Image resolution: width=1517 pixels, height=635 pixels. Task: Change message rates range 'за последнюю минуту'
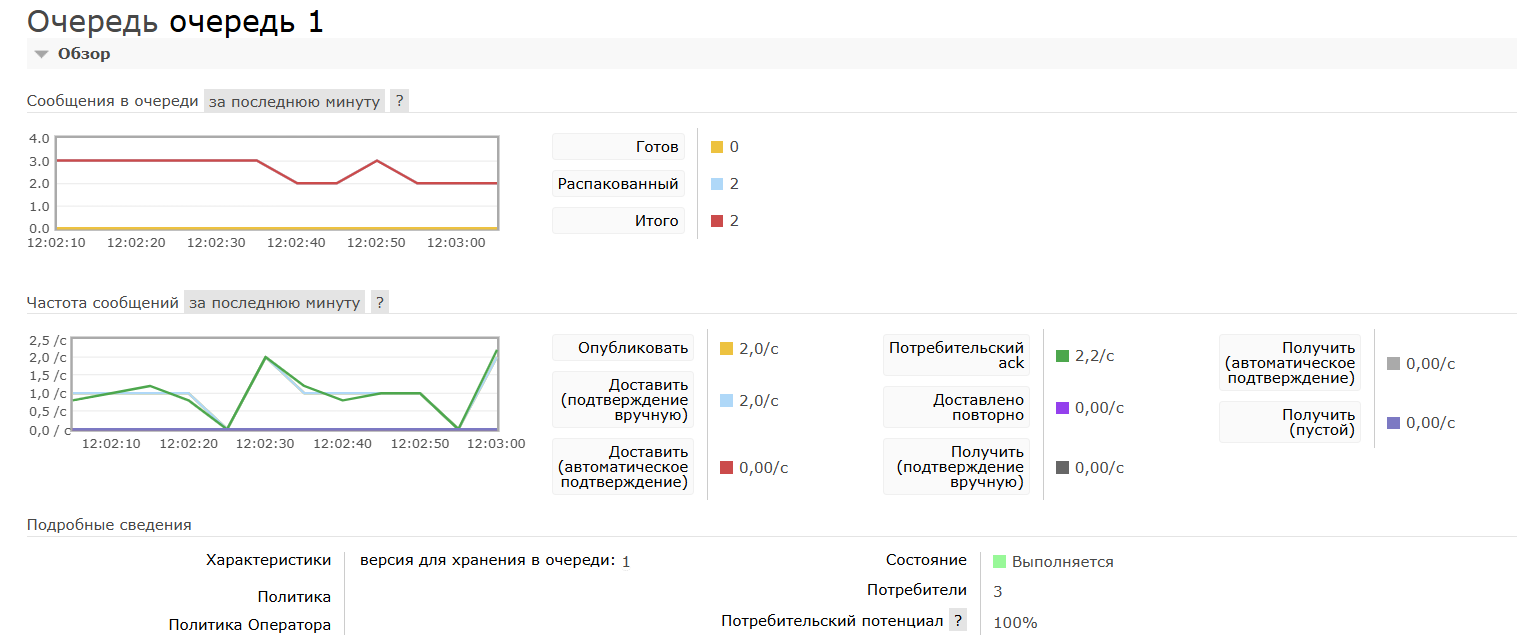(274, 303)
